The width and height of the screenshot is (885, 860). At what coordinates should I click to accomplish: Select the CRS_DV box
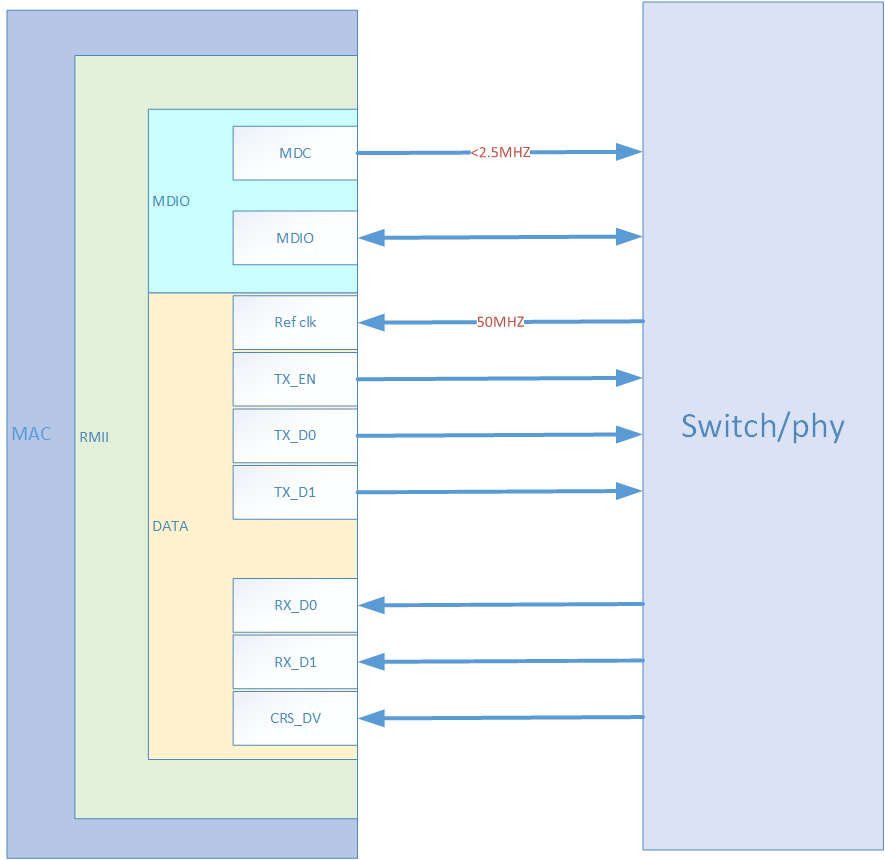click(295, 718)
